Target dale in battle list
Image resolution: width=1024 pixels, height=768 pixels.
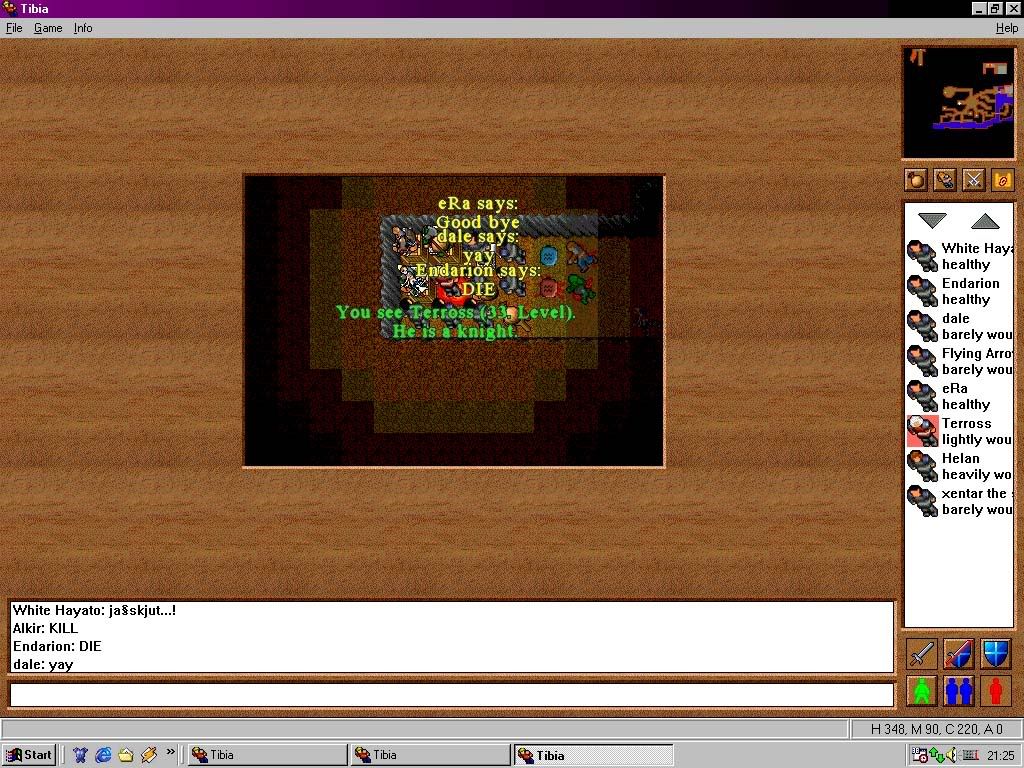[x=959, y=326]
